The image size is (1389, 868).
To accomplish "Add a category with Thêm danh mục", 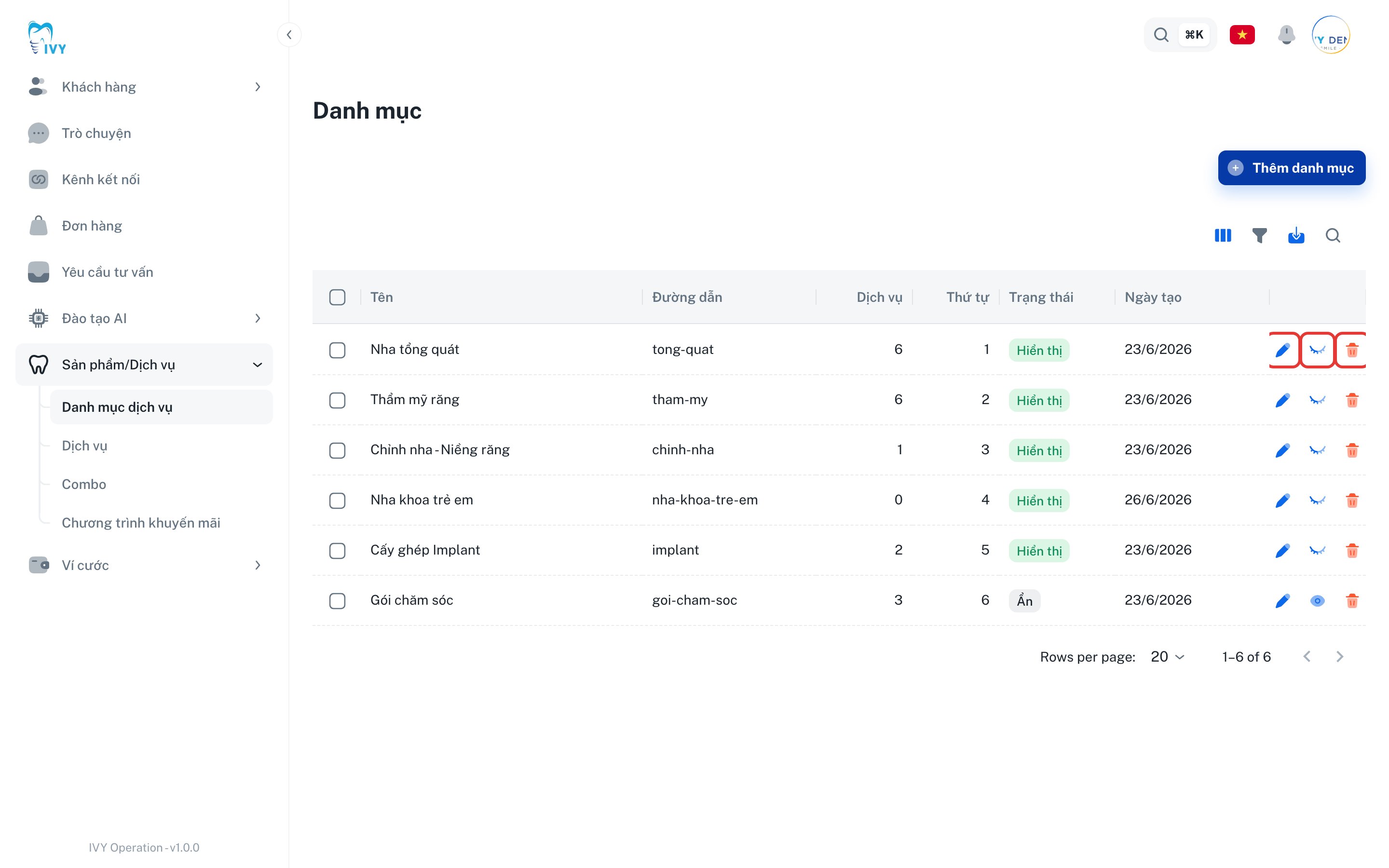I will pyautogui.click(x=1292, y=168).
